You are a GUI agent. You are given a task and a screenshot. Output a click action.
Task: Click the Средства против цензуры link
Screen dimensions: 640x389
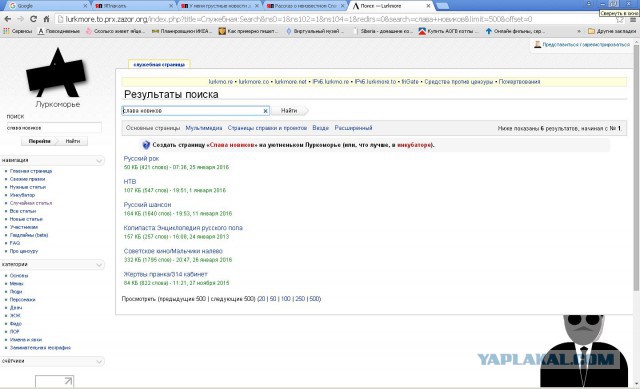pos(459,82)
